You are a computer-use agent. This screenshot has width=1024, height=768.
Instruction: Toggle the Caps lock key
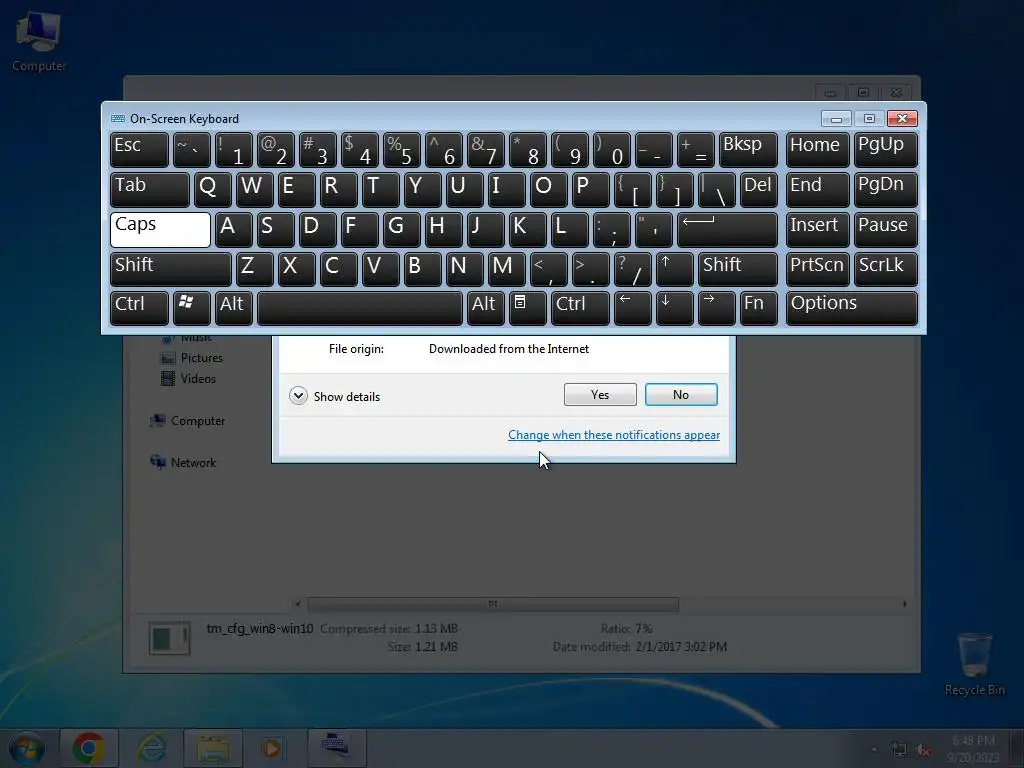pos(161,229)
